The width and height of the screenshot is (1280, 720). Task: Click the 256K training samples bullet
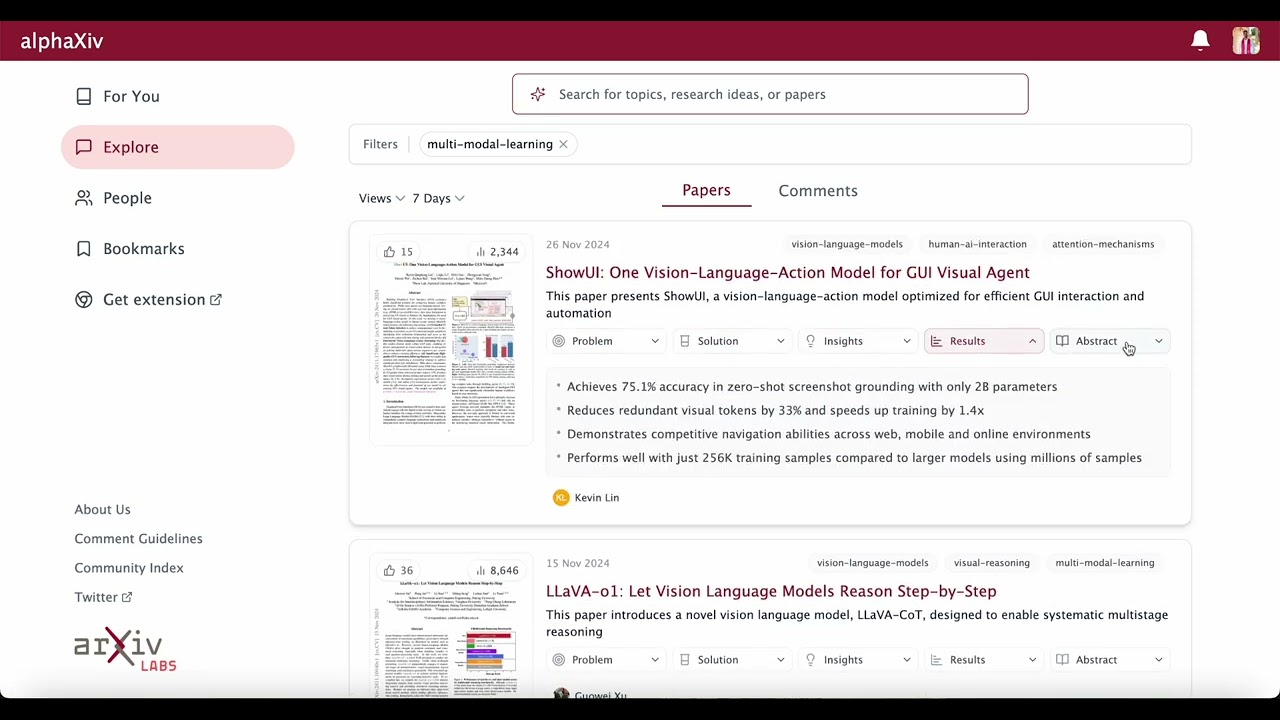click(854, 458)
